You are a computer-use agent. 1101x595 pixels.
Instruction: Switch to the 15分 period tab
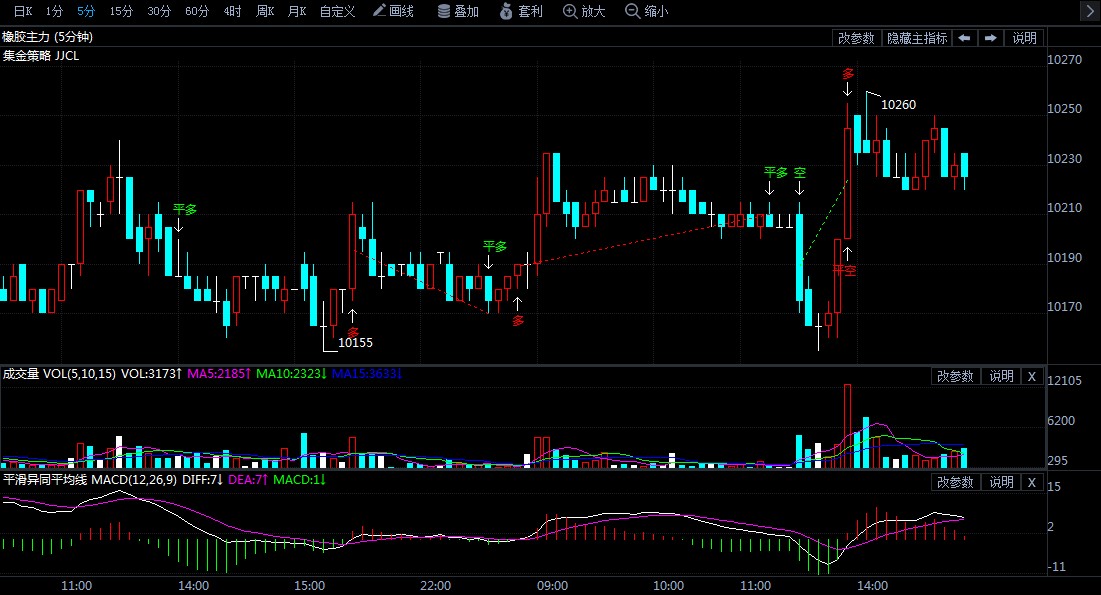pyautogui.click(x=121, y=11)
